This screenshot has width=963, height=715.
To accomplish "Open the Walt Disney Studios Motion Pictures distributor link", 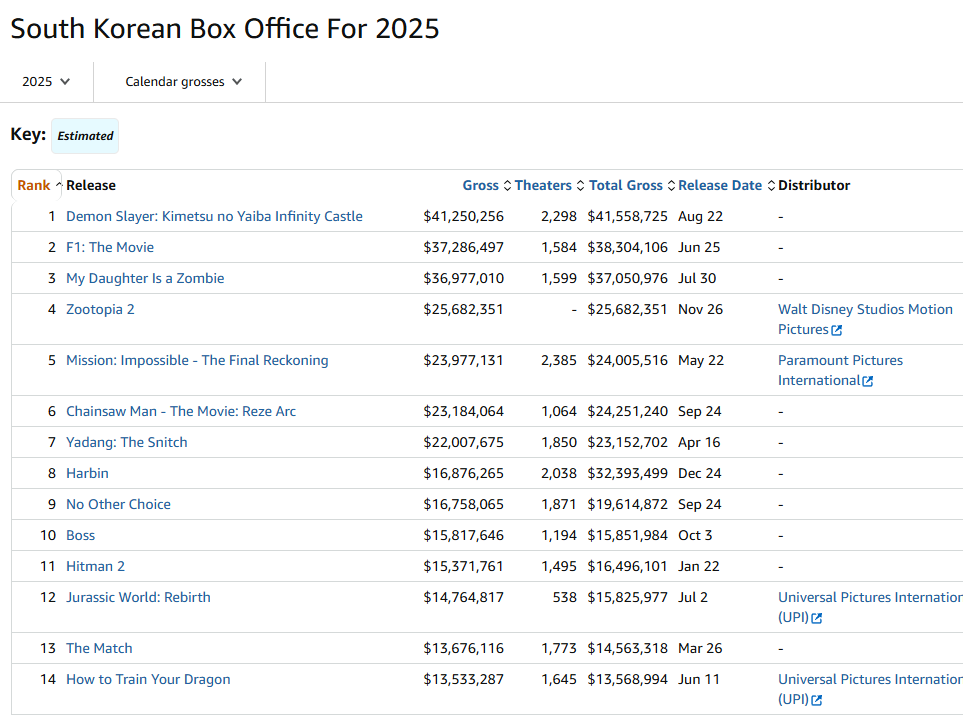I will coord(865,319).
